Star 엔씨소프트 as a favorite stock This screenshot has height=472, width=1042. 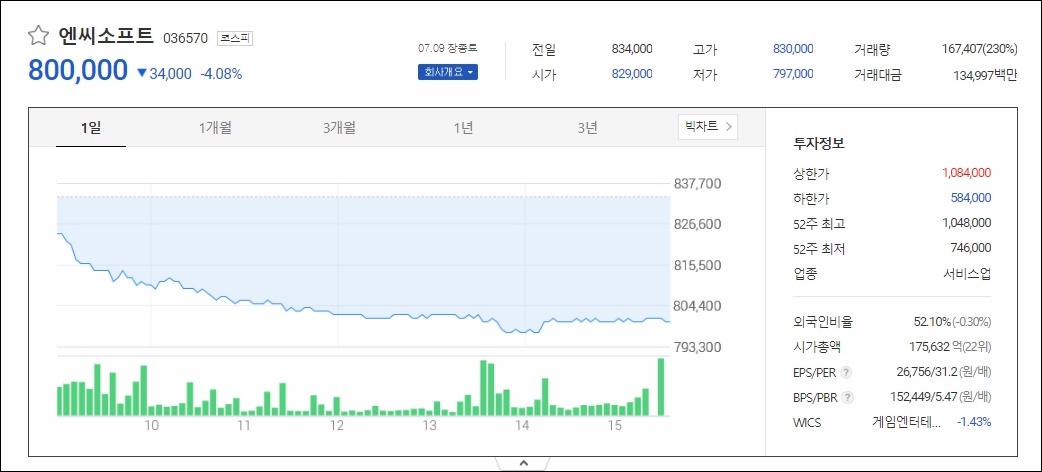pos(39,35)
